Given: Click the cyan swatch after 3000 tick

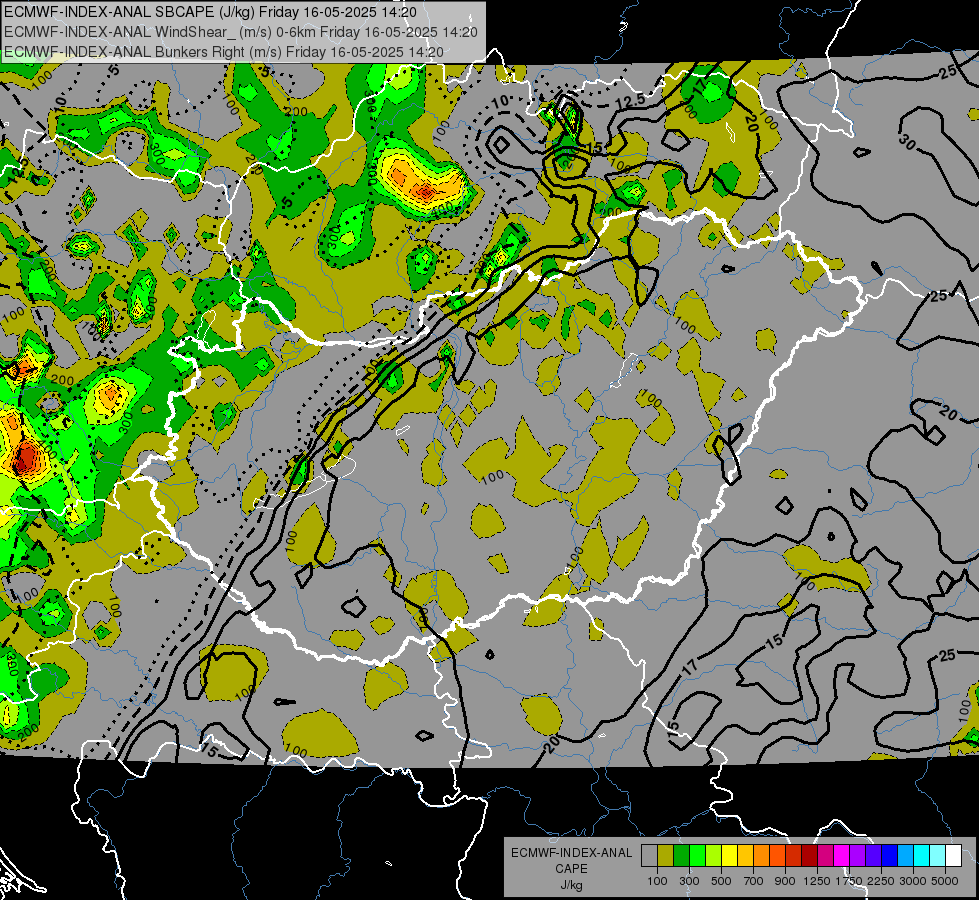Looking at the screenshot, I should click(x=922, y=855).
